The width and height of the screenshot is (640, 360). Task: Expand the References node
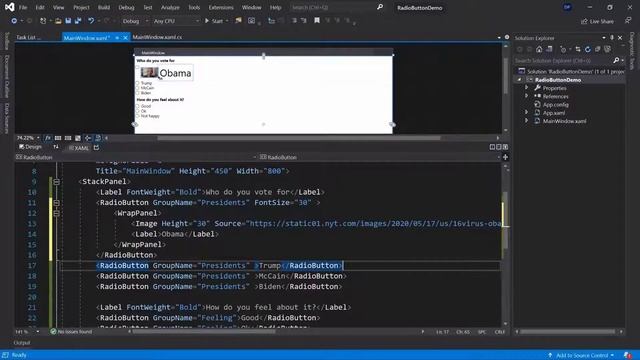click(x=527, y=96)
